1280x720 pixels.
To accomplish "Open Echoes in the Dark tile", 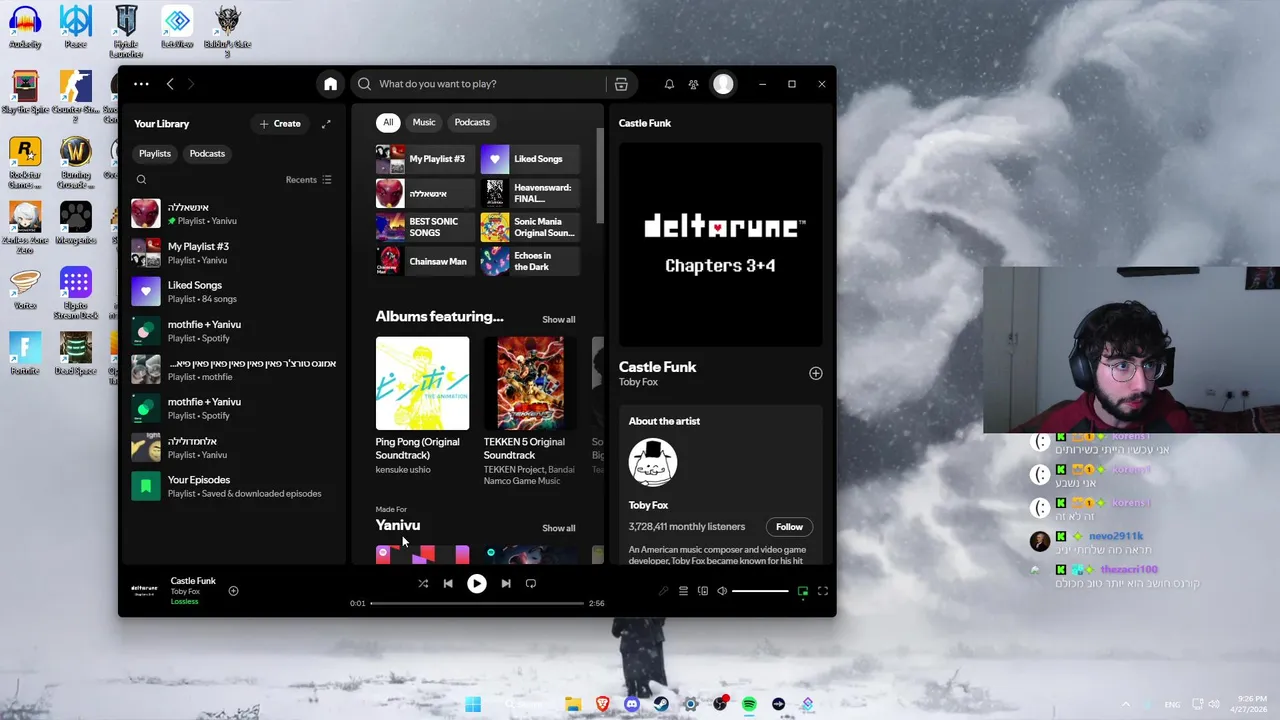I will [530, 262].
